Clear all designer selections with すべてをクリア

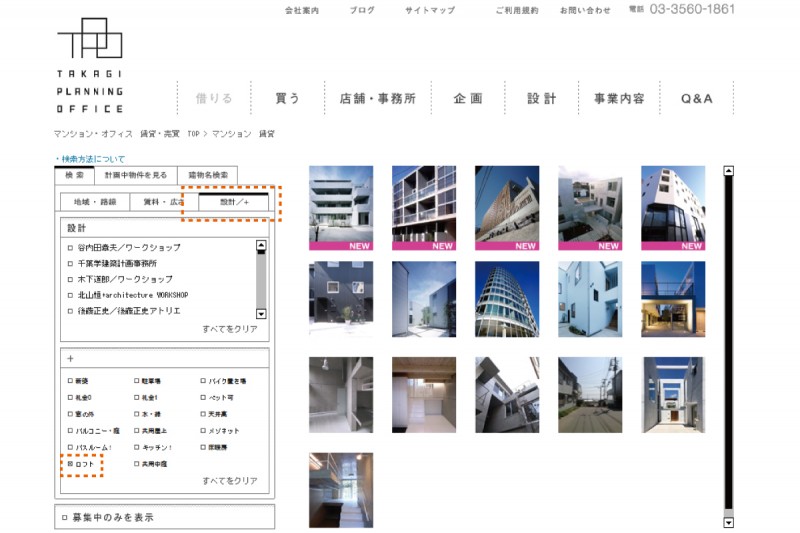tap(230, 329)
